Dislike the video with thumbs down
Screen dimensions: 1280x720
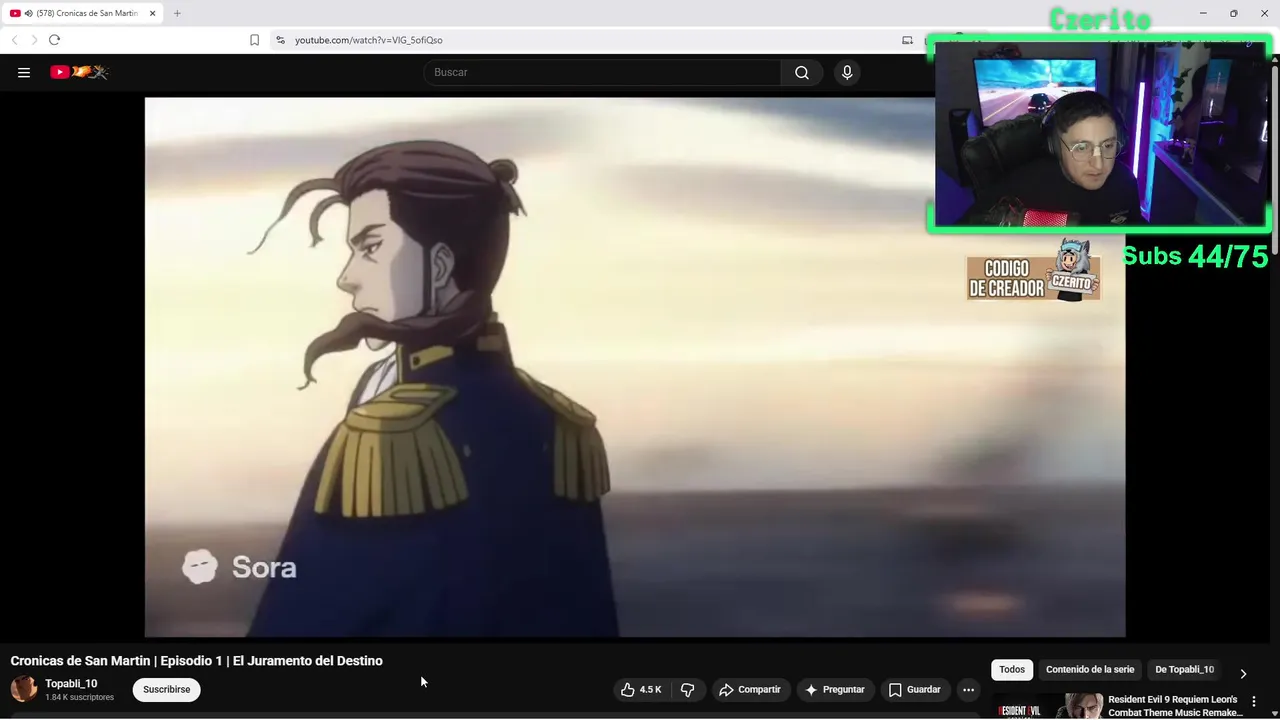[687, 690]
